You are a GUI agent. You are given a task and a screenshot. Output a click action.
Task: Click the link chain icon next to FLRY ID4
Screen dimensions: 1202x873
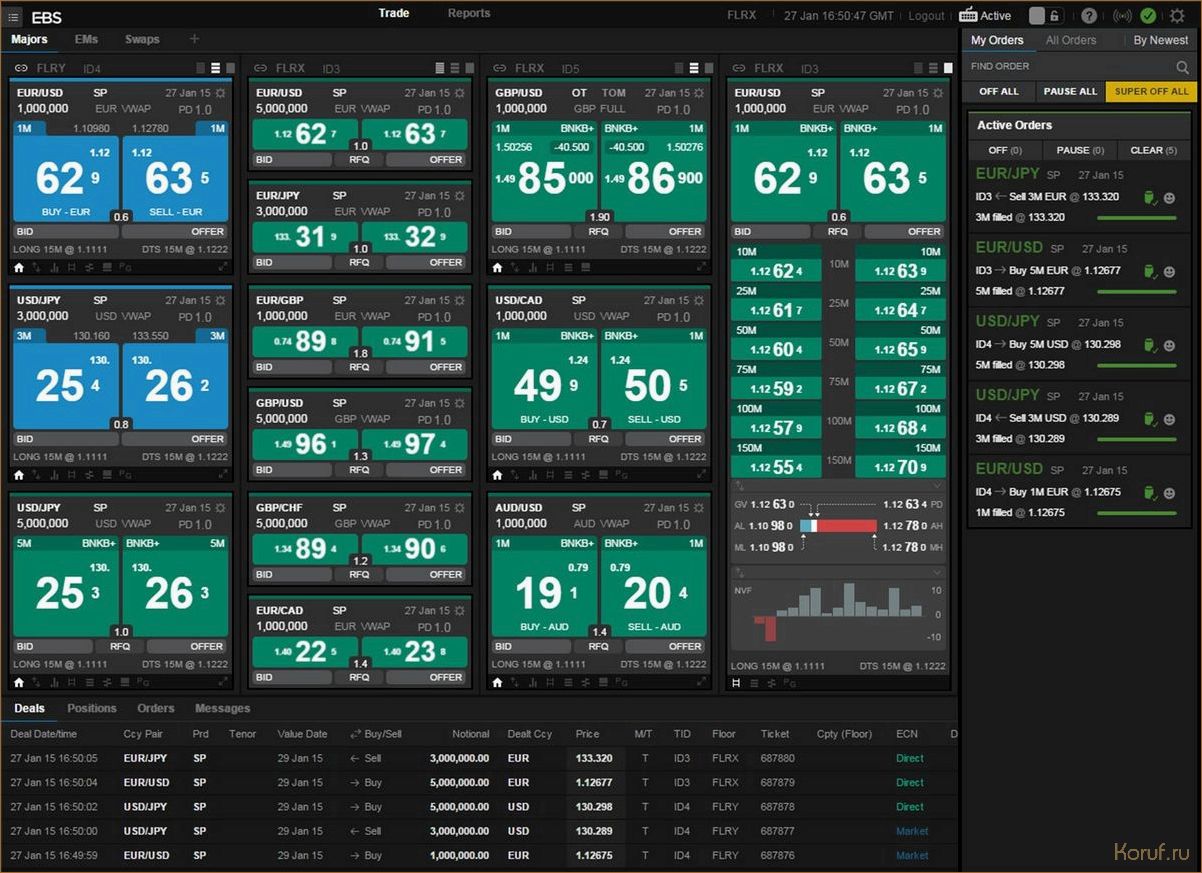pyautogui.click(x=20, y=68)
